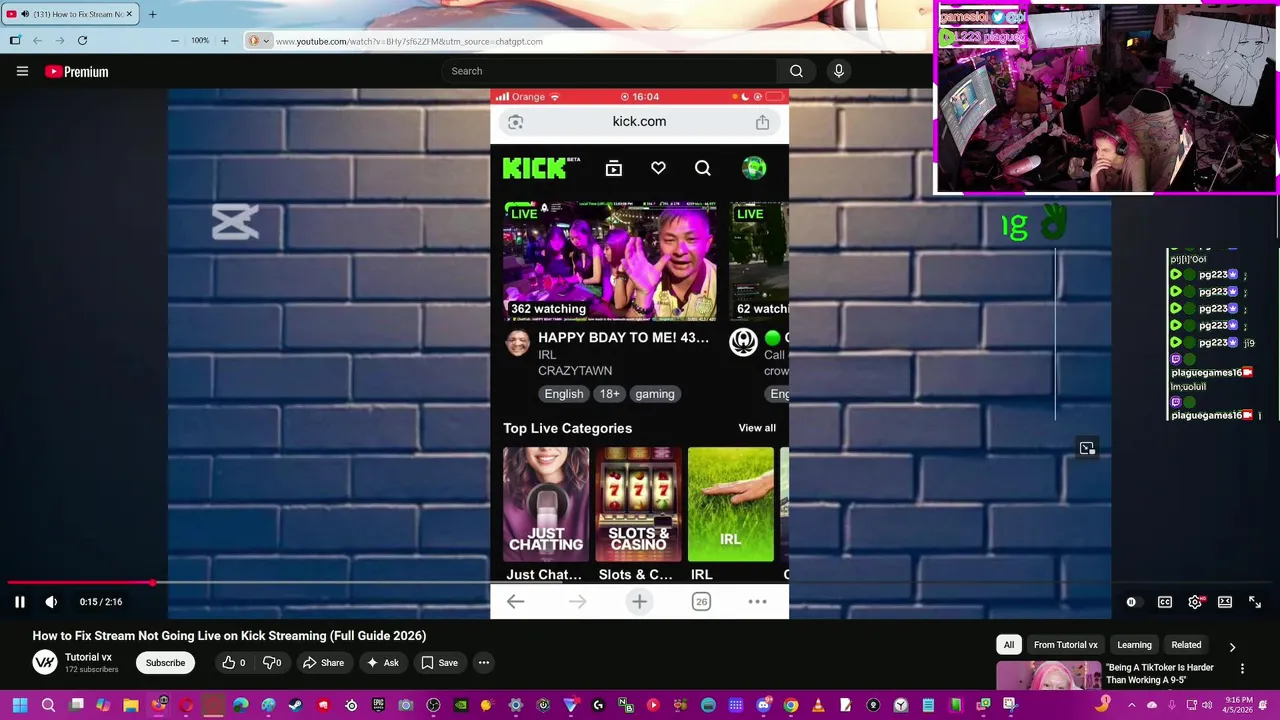The image size is (1280, 720).
Task: Click the youtube.com address bar URL
Action: [409, 41]
